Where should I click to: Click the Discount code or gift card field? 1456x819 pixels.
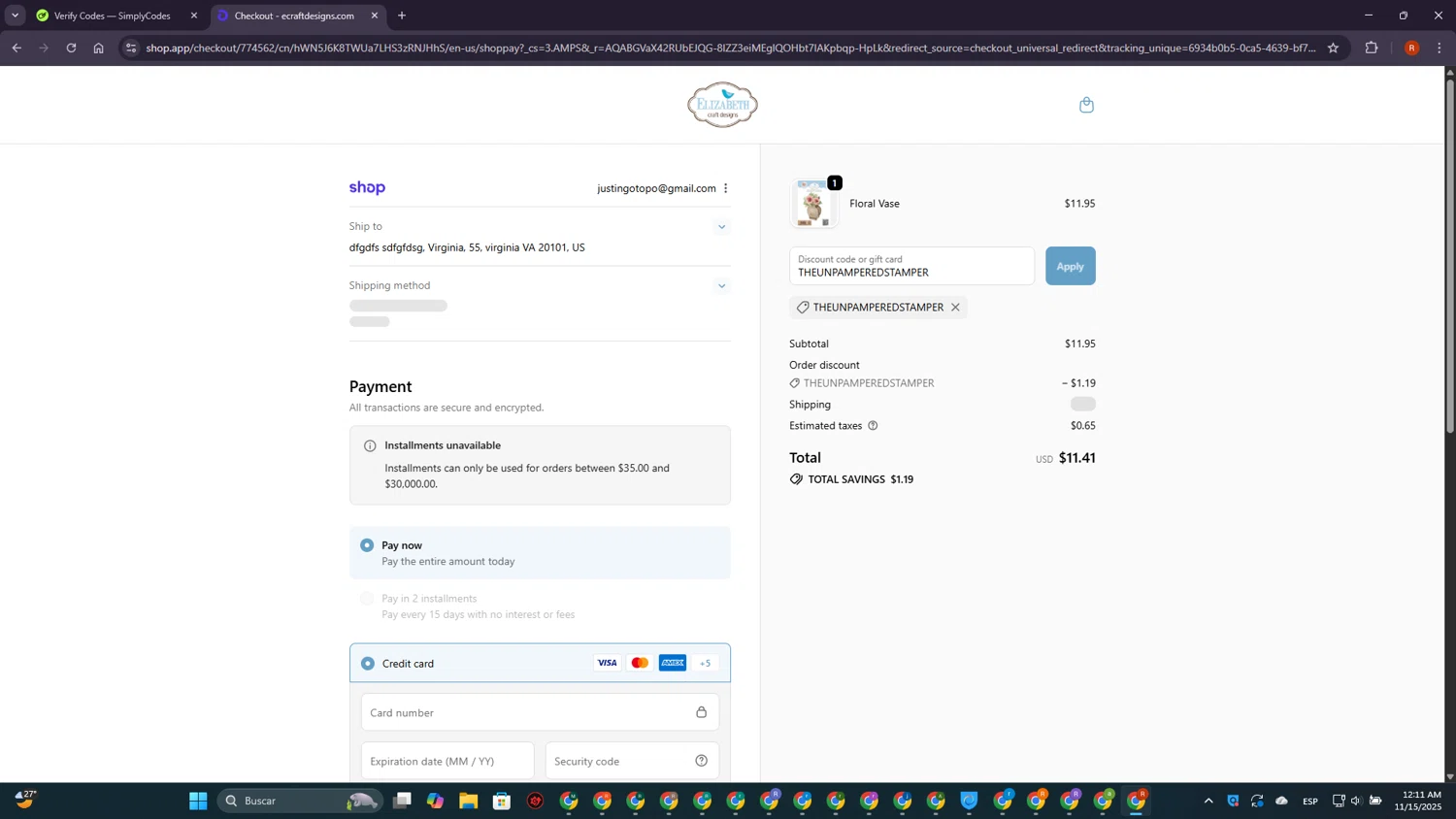click(911, 266)
